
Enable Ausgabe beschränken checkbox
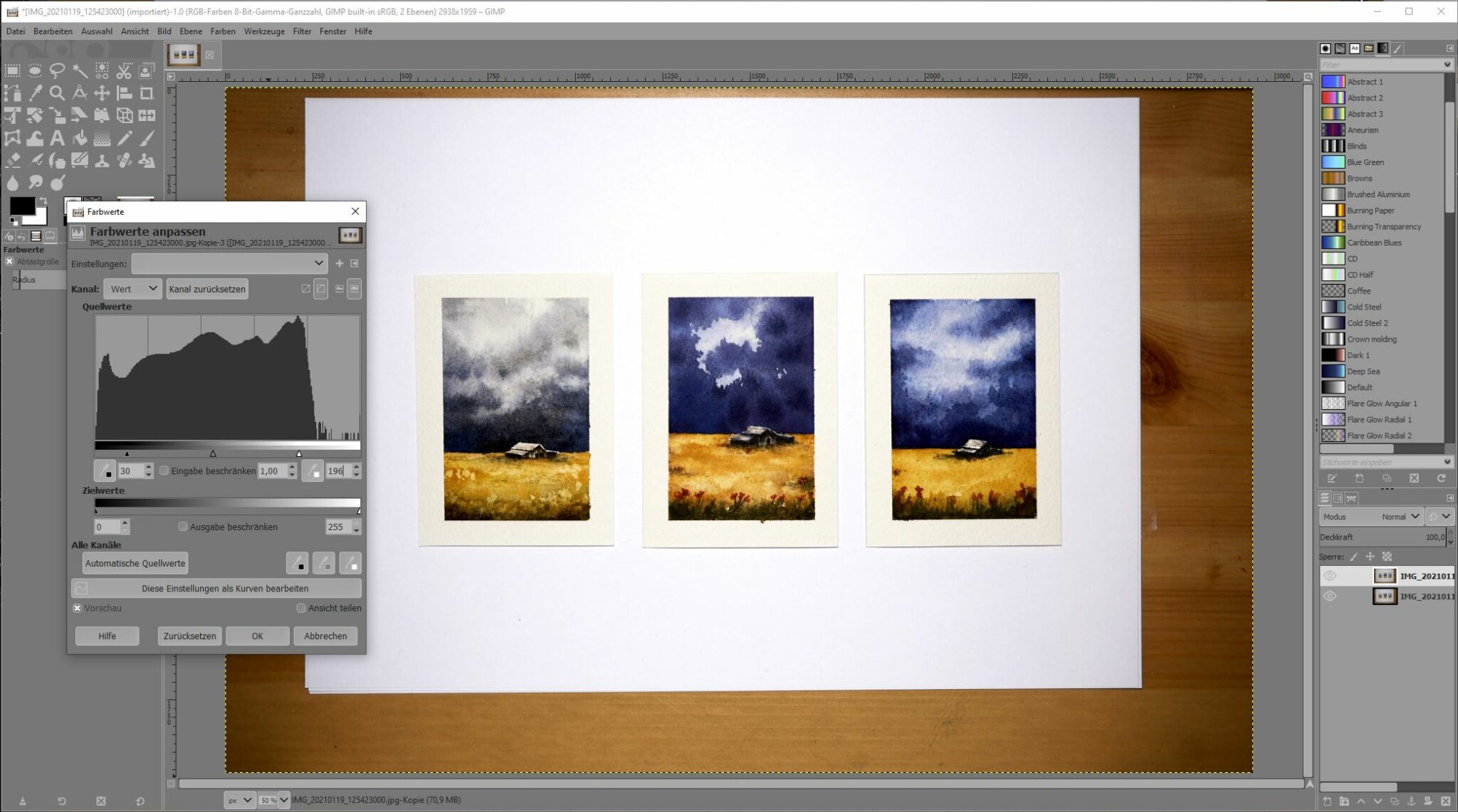click(x=183, y=527)
